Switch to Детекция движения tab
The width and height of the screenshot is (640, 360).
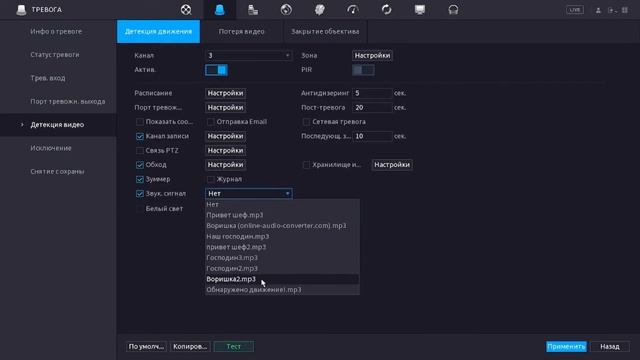pyautogui.click(x=158, y=31)
